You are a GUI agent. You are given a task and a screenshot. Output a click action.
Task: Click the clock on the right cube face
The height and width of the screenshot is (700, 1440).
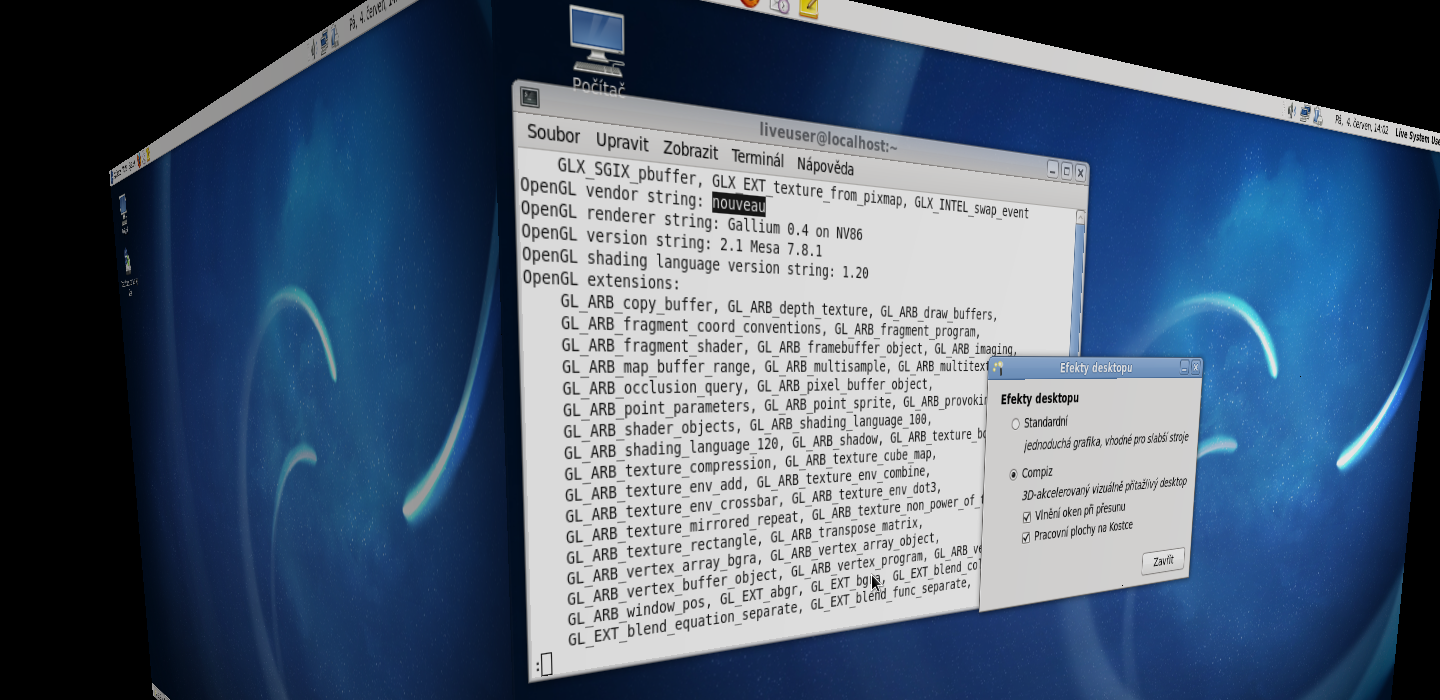pos(1361,126)
